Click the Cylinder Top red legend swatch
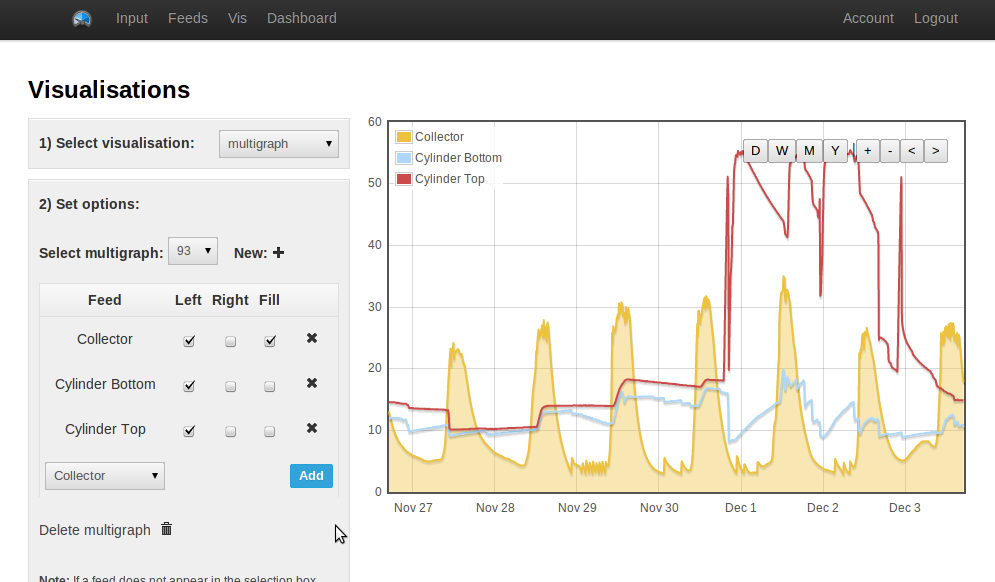Screen dimensions: 995x582 (x=404, y=179)
